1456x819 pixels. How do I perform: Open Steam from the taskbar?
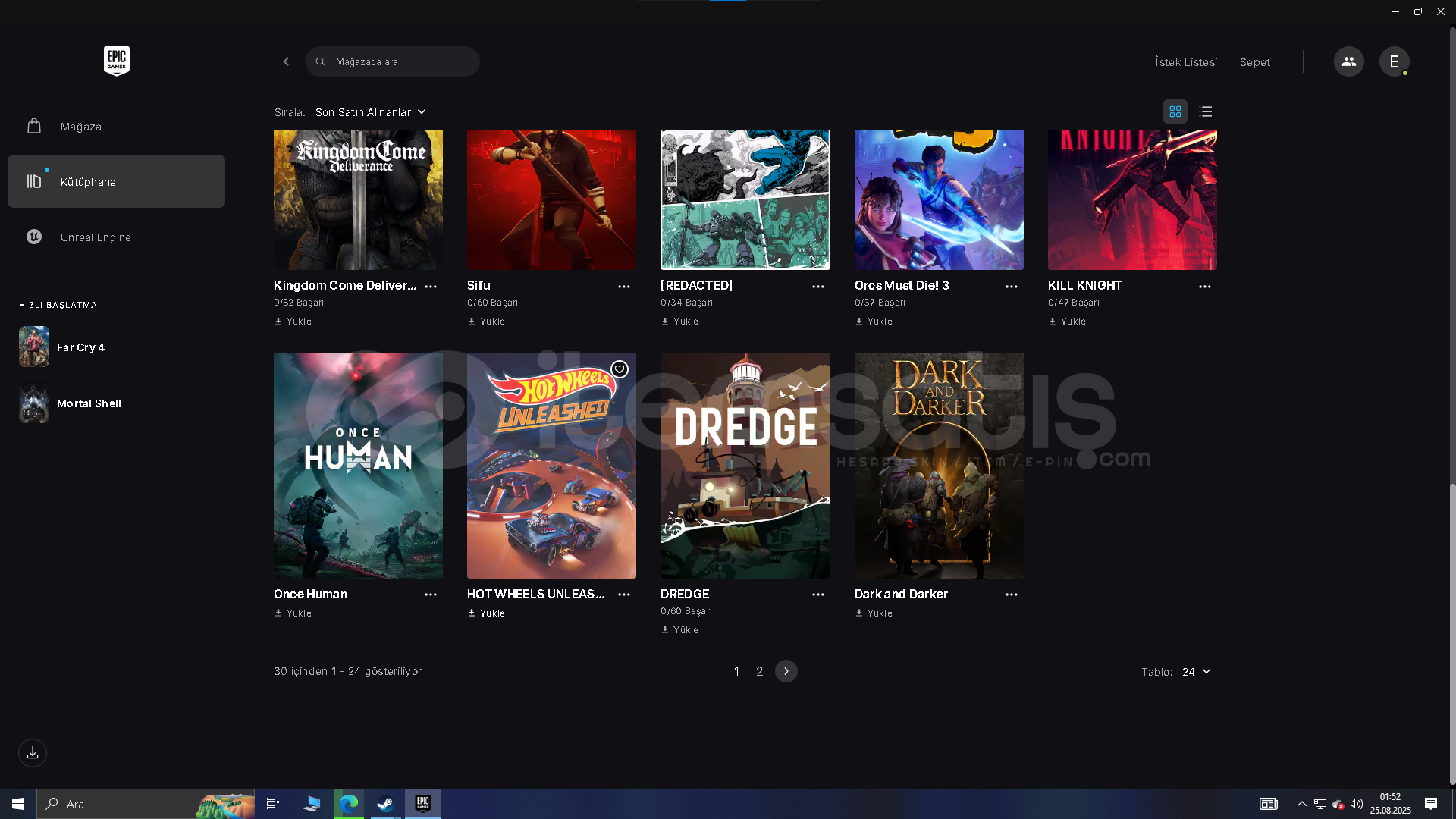385,804
